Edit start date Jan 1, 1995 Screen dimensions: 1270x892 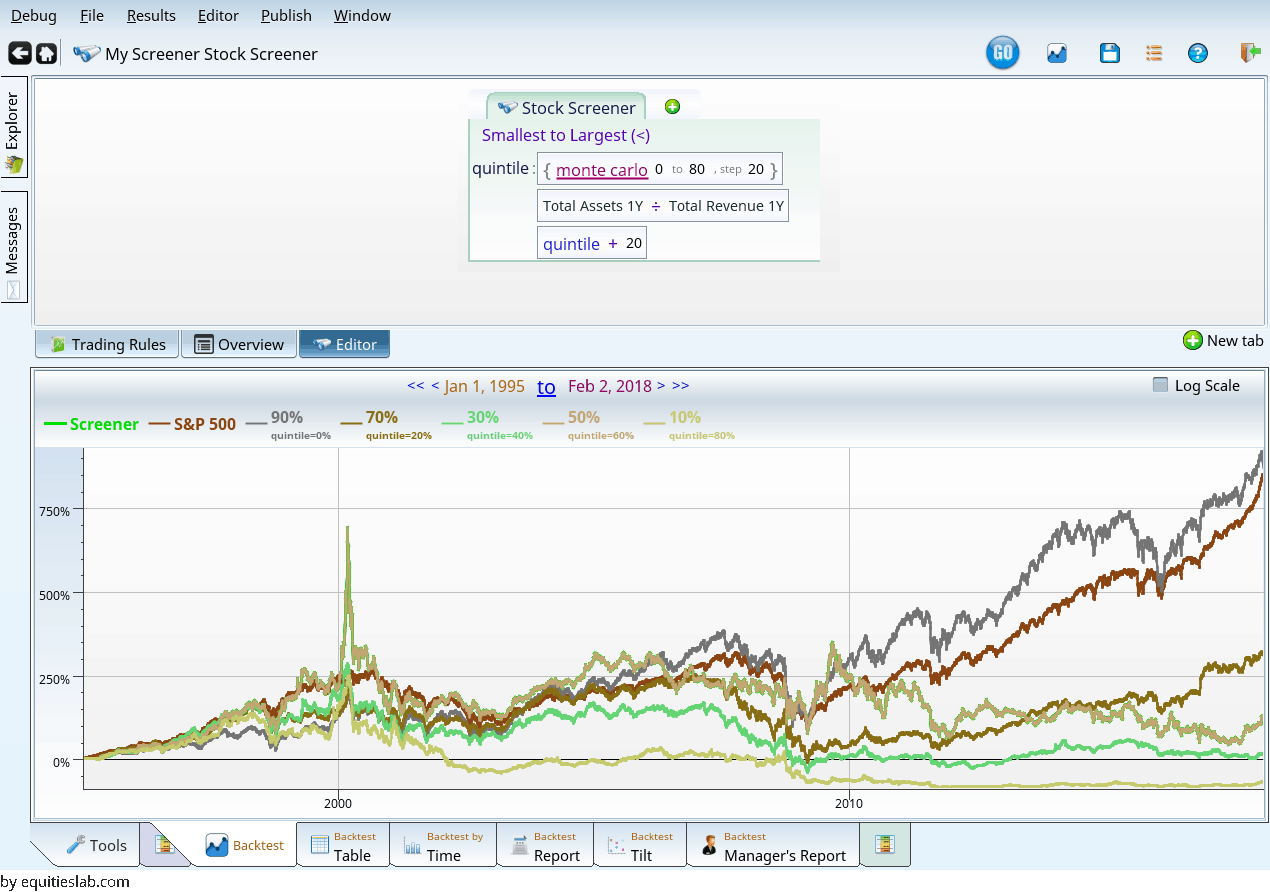pyautogui.click(x=485, y=386)
